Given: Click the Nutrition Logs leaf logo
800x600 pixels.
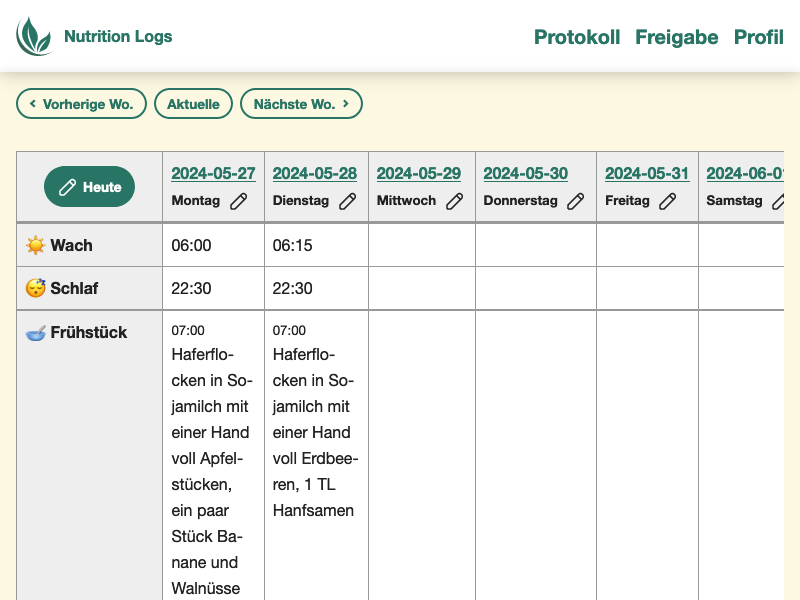Looking at the screenshot, I should pyautogui.click(x=34, y=37).
